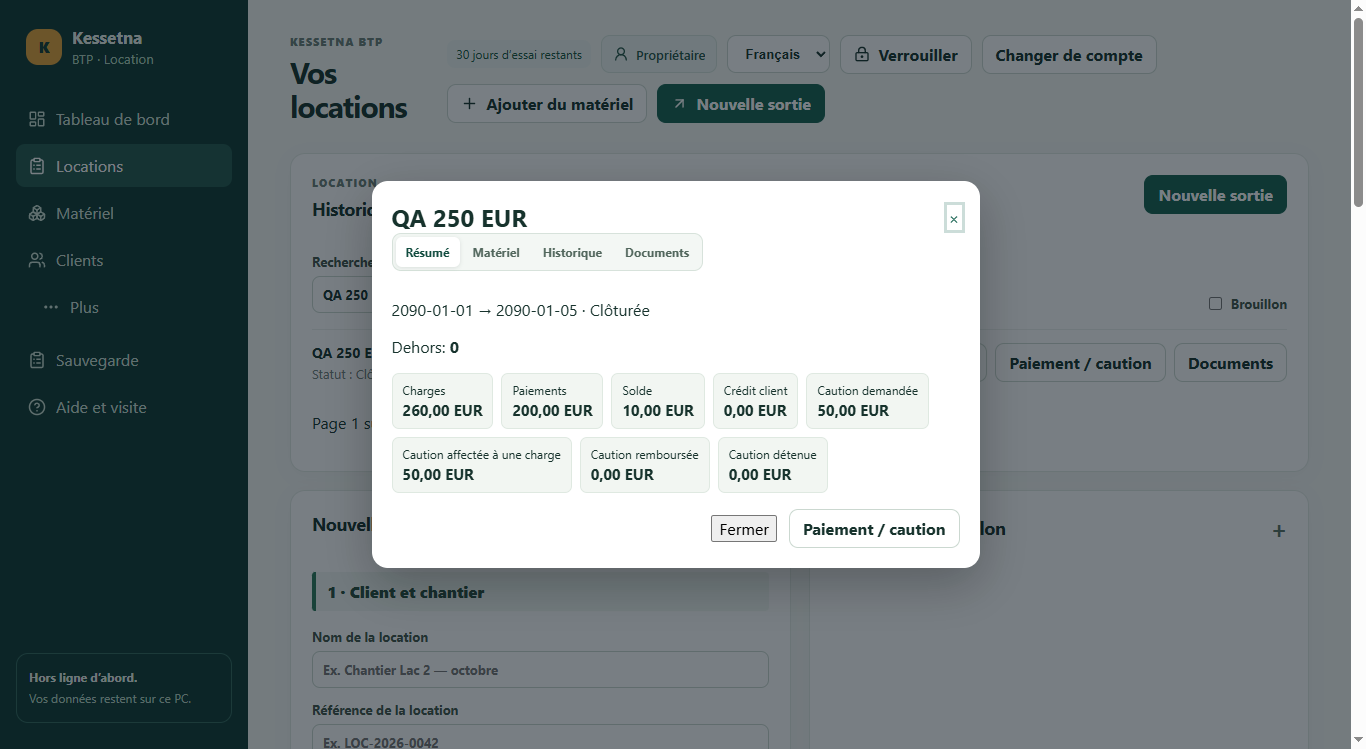This screenshot has height=749, width=1366.
Task: Click the padlock icon on Verrouiller
Action: pos(862,56)
